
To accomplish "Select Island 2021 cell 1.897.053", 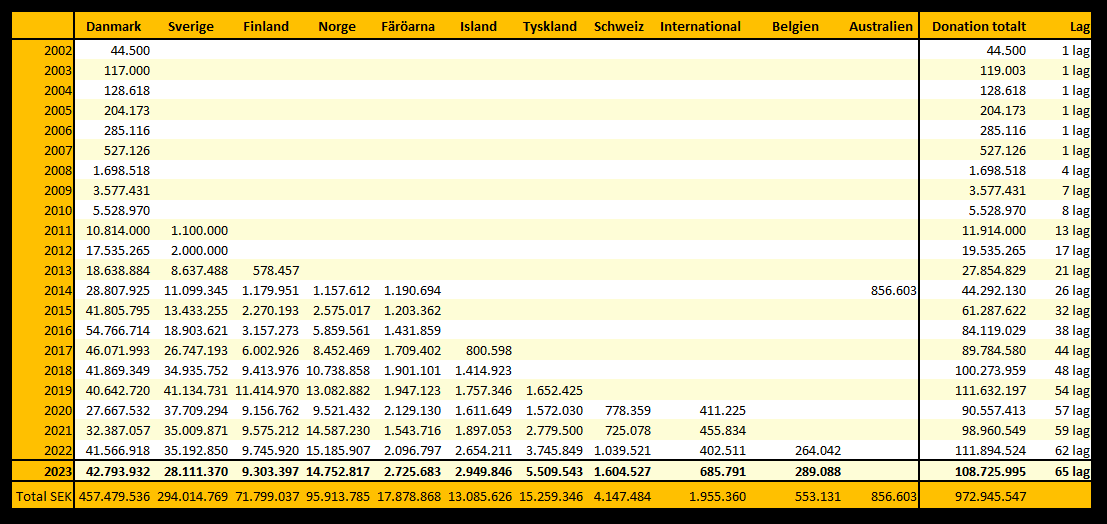I will pos(483,430).
